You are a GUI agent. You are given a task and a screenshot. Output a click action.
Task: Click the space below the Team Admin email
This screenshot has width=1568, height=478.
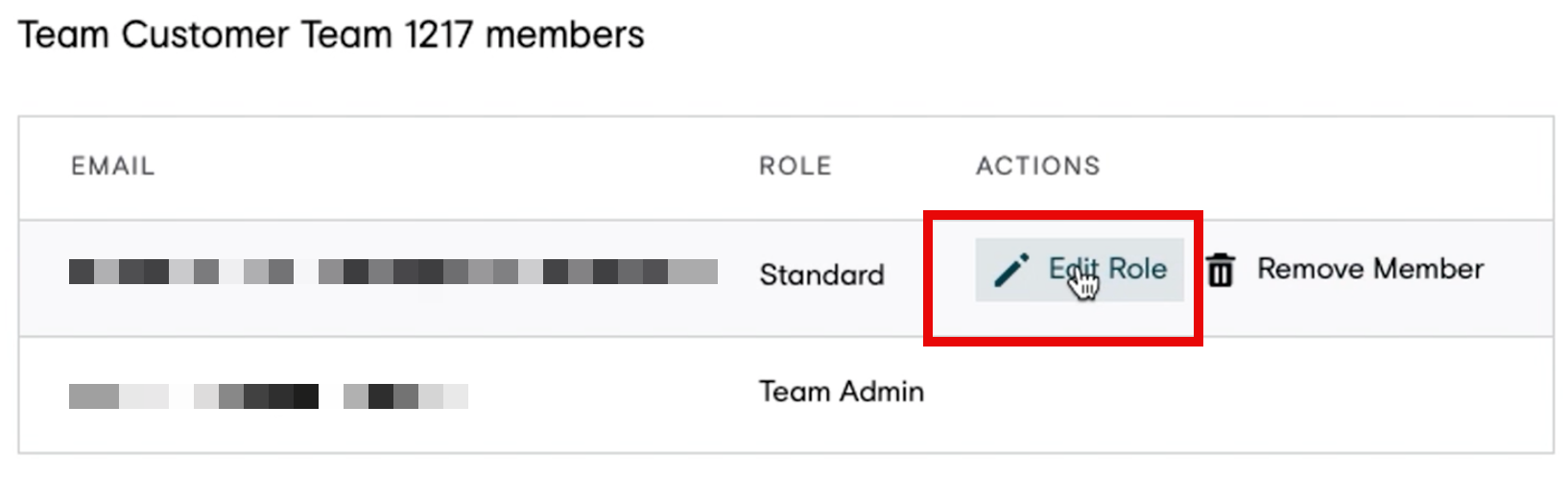click(x=269, y=431)
